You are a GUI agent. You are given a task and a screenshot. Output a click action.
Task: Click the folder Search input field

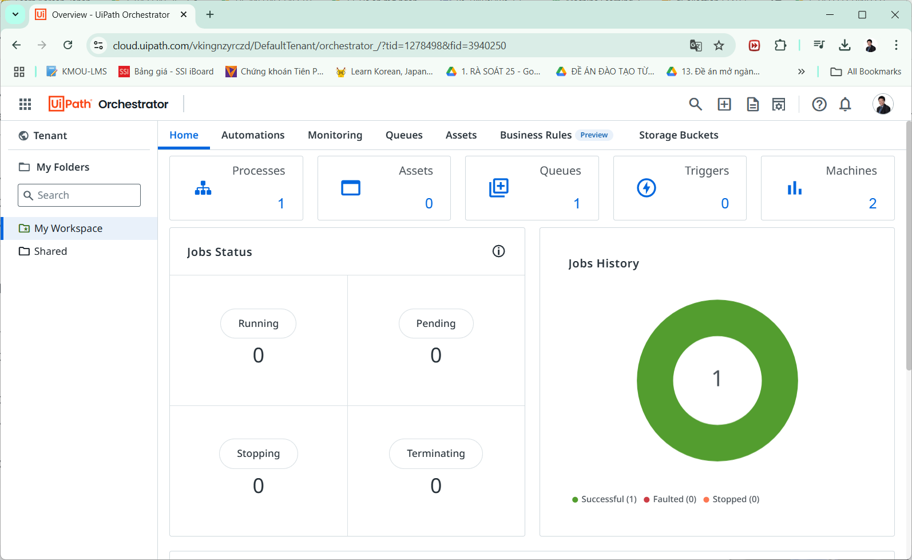79,195
